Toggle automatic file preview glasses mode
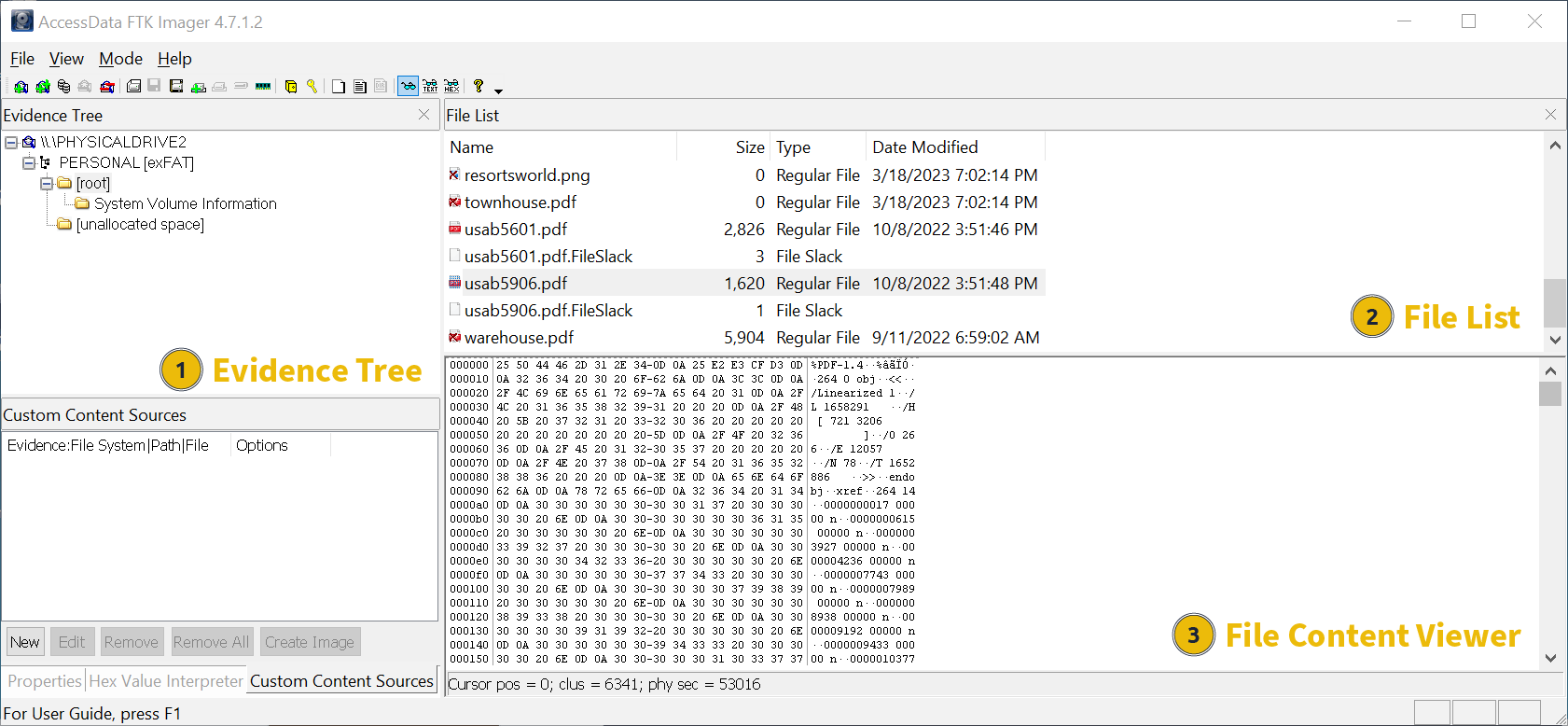The image size is (1568, 726). 408,87
